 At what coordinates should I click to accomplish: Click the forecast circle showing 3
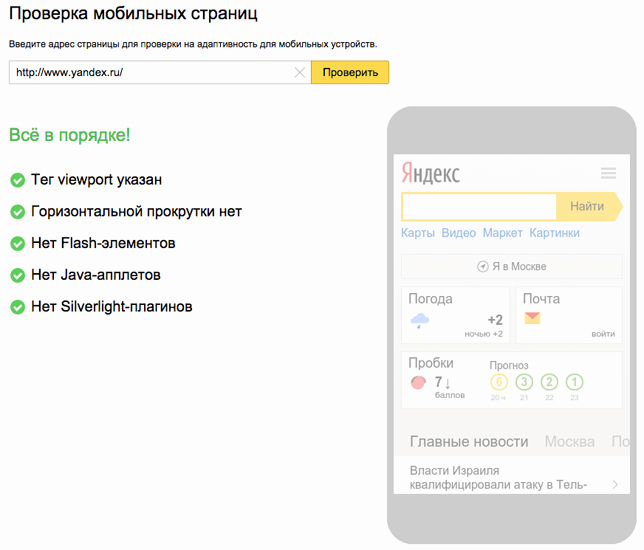tap(524, 382)
